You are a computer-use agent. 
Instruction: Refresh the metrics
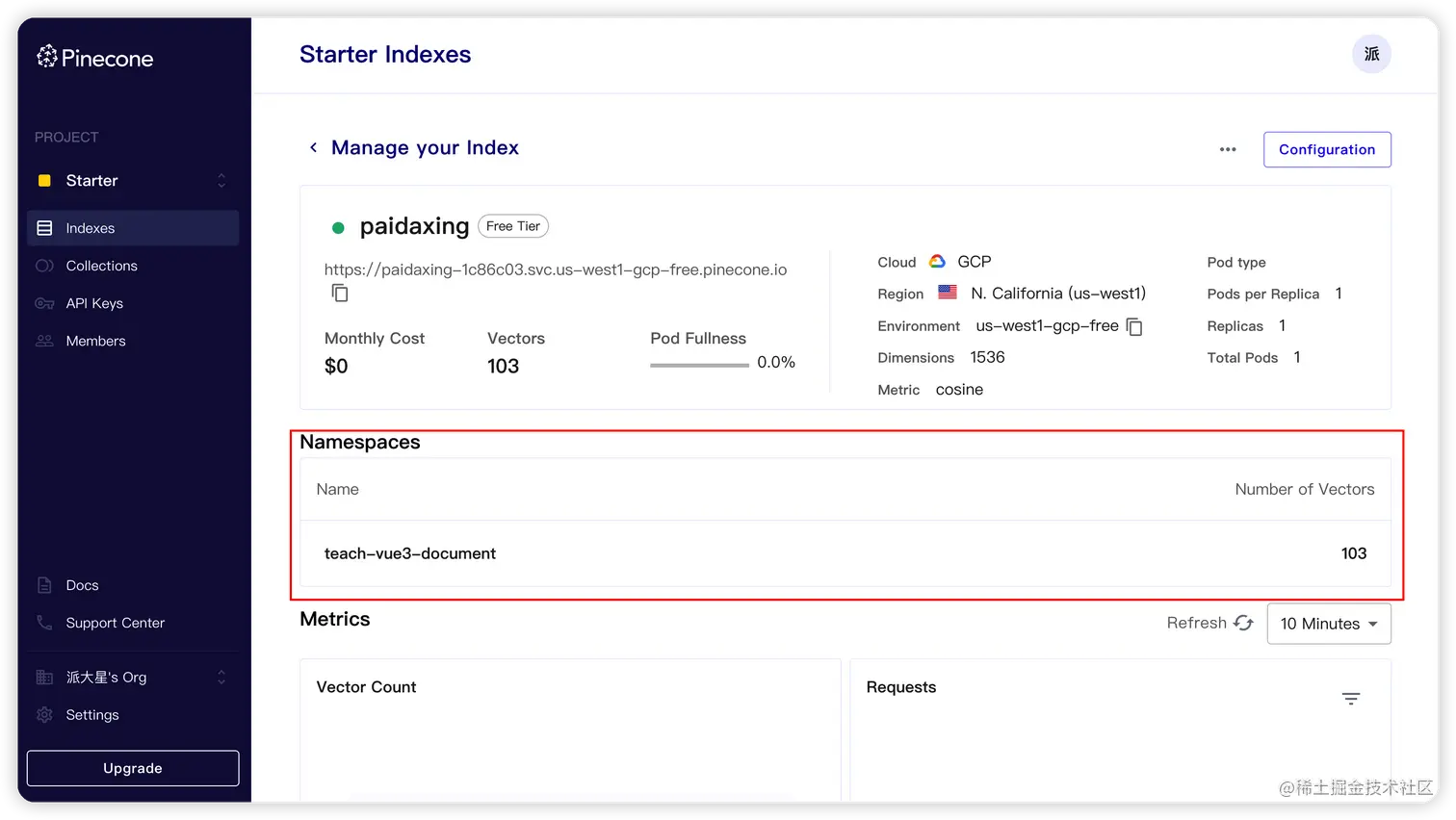(1210, 623)
